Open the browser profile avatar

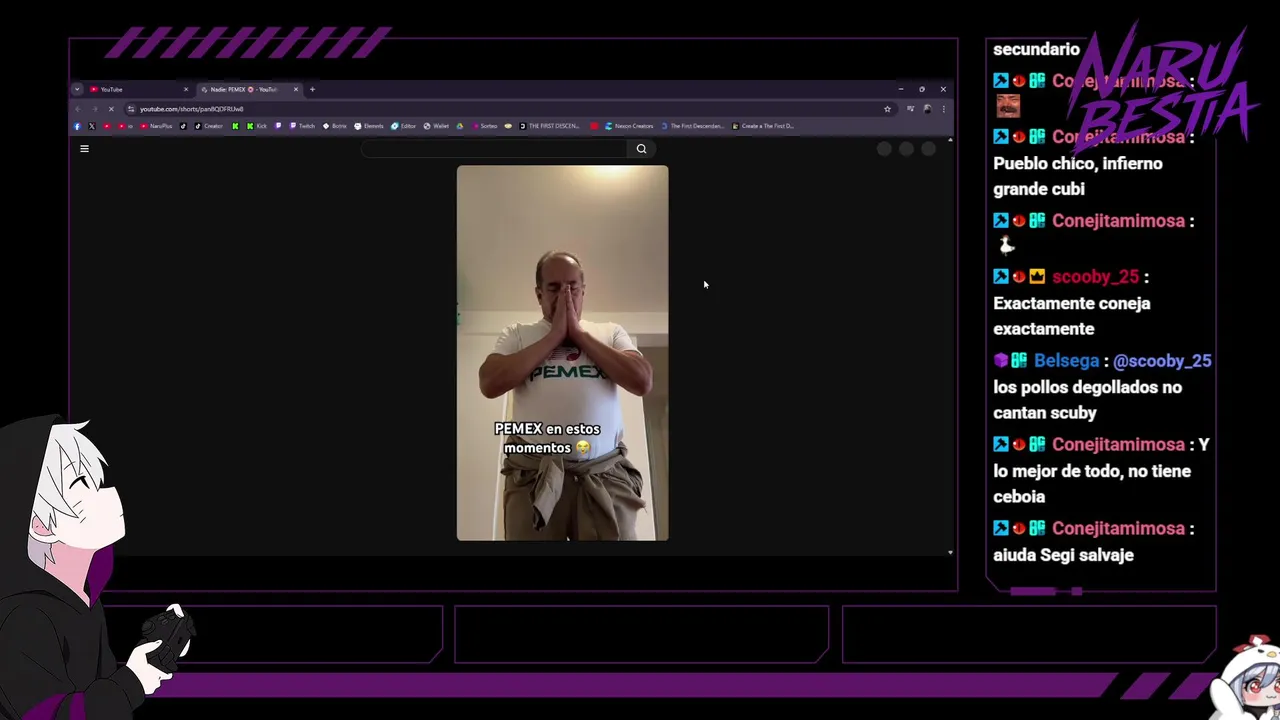(x=927, y=109)
